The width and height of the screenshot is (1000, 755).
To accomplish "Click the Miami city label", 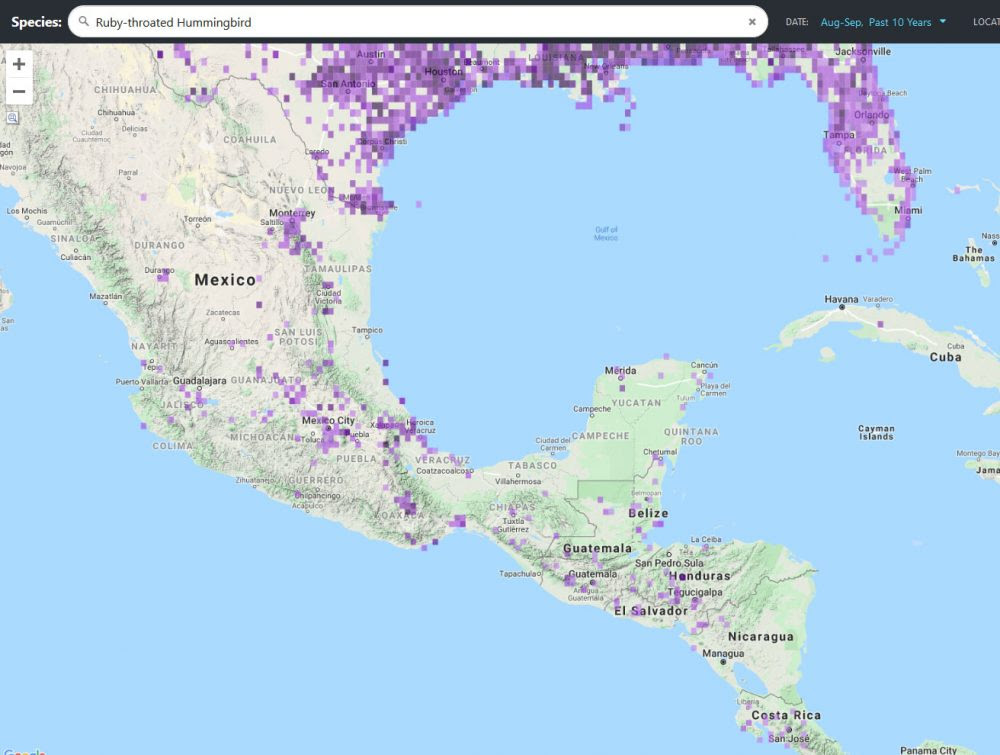I will (908, 210).
